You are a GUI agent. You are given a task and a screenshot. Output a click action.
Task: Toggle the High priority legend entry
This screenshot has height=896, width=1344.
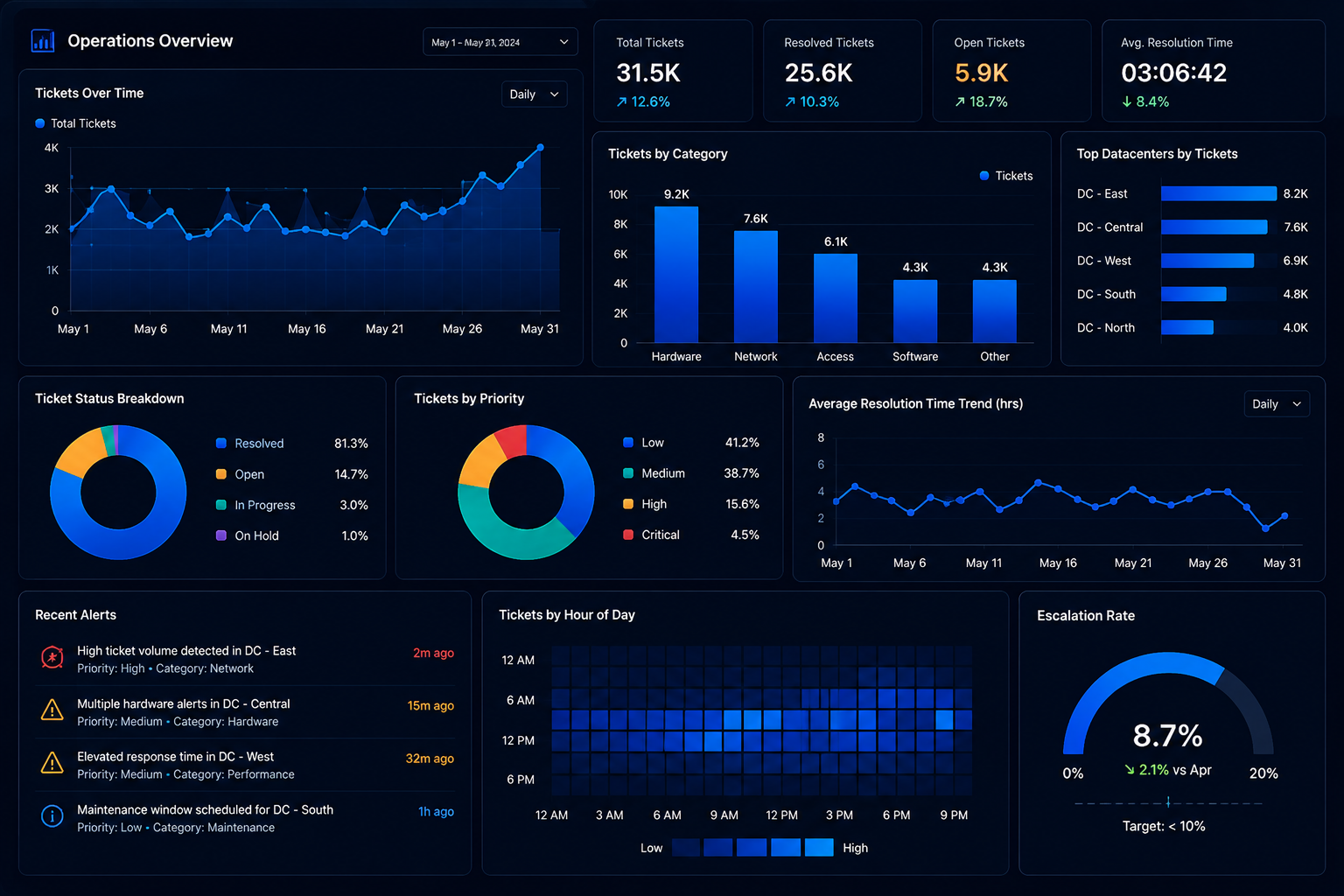(x=645, y=504)
